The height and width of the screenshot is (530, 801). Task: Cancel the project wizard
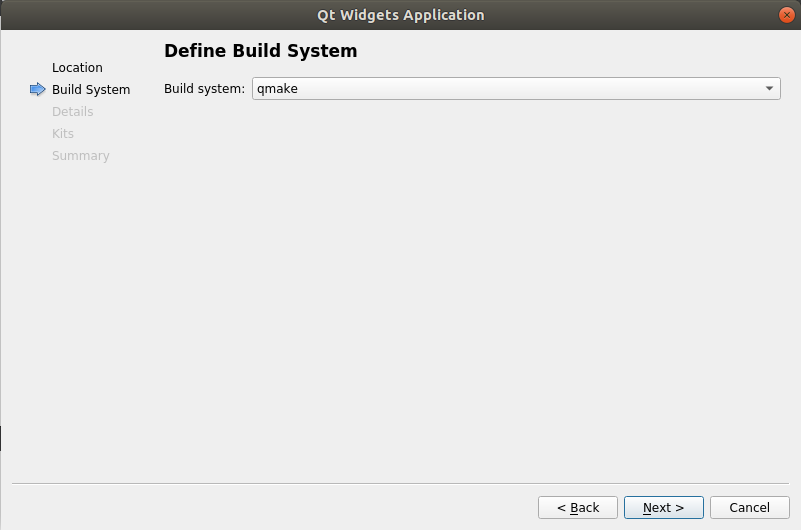coord(749,508)
